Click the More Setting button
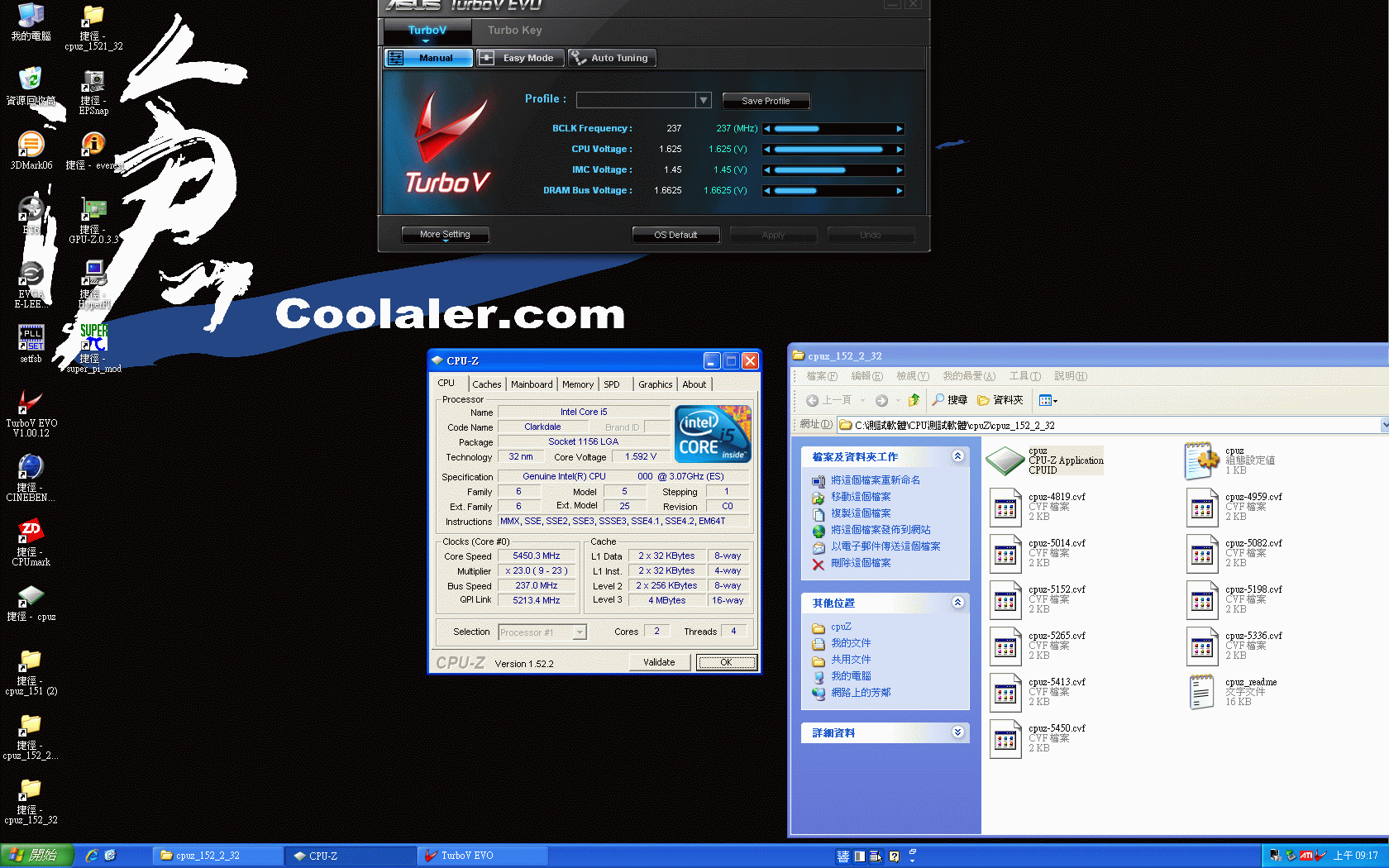This screenshot has width=1389, height=868. tap(445, 235)
